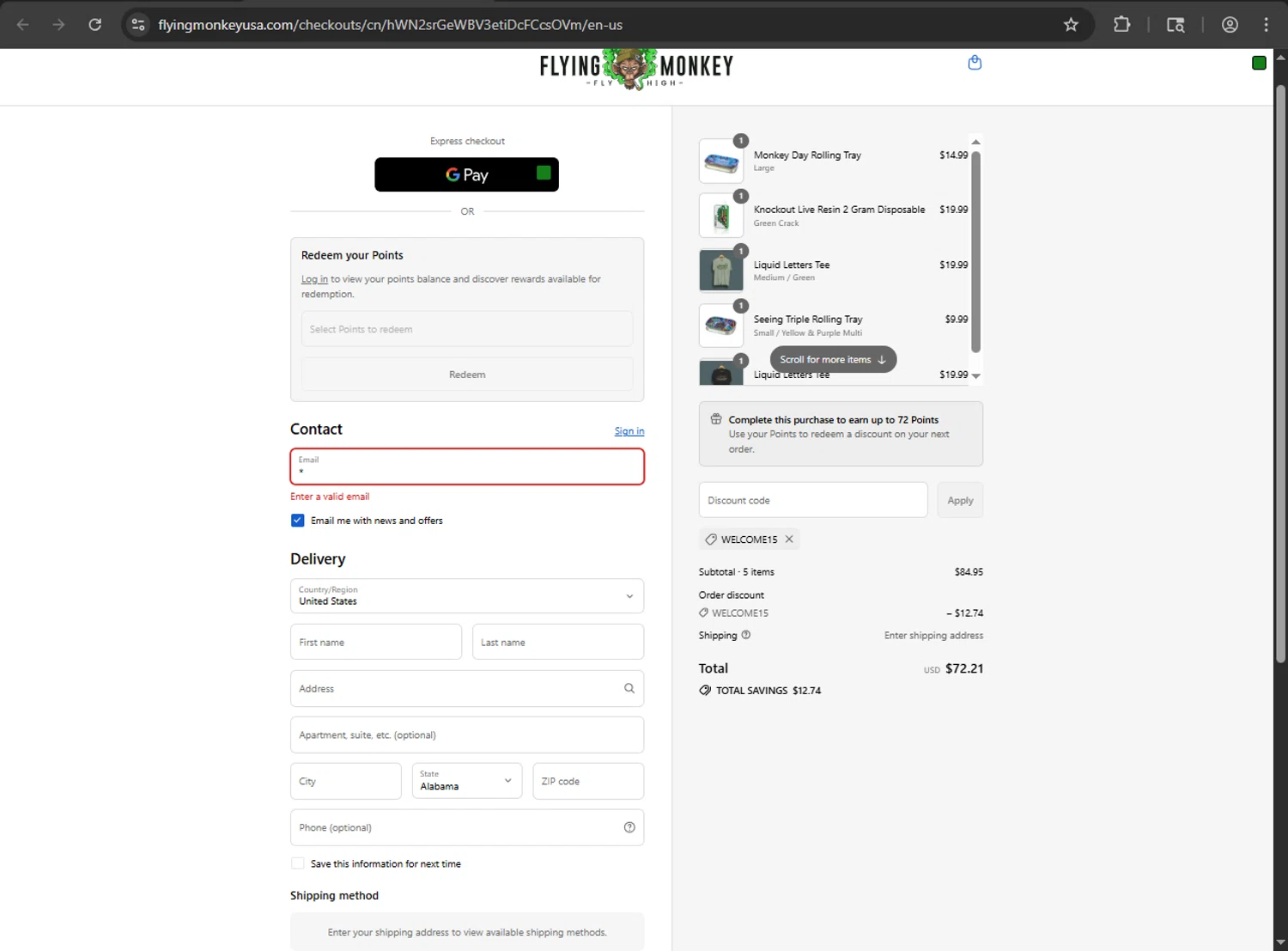Click Liquid Letters Tee Medium/Green thumbnail
Image resolution: width=1288 pixels, height=951 pixels.
(721, 271)
